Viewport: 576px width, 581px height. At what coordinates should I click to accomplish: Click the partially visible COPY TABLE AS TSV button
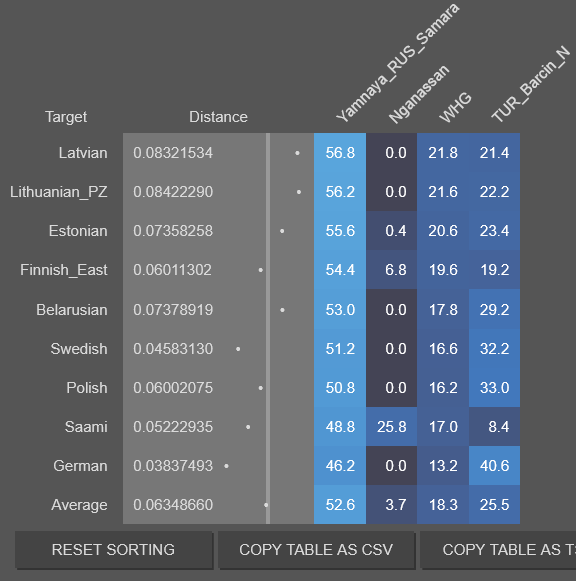[498, 550]
